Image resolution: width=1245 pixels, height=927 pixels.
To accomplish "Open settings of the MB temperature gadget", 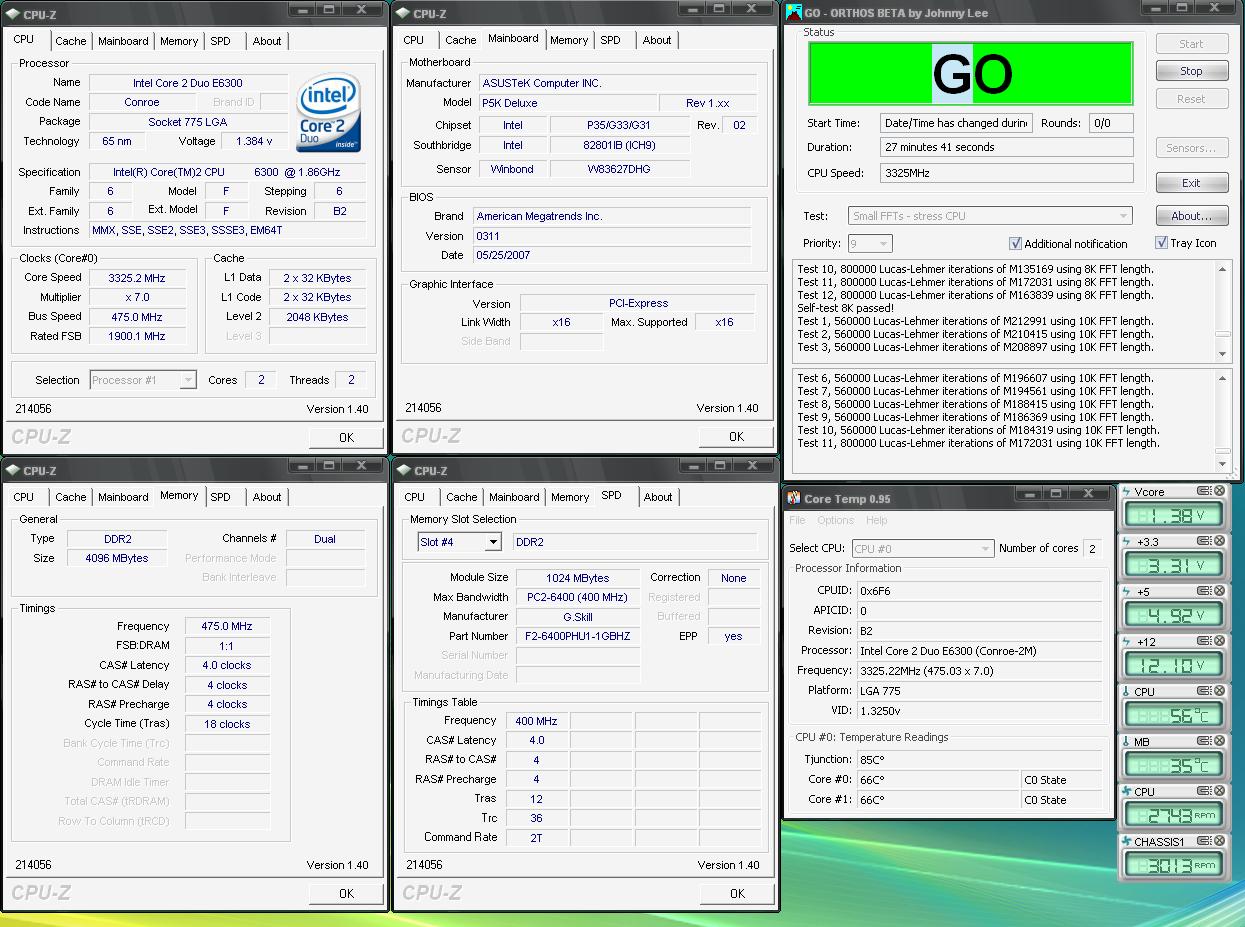I will coord(1204,741).
